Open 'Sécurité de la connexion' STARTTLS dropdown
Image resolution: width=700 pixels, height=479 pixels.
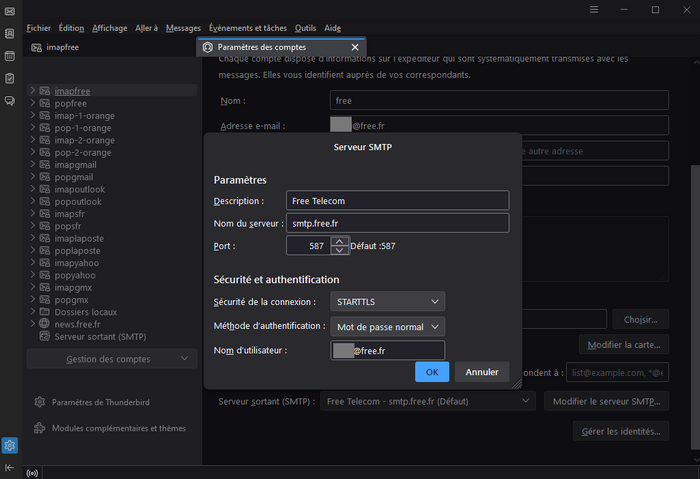pos(387,301)
